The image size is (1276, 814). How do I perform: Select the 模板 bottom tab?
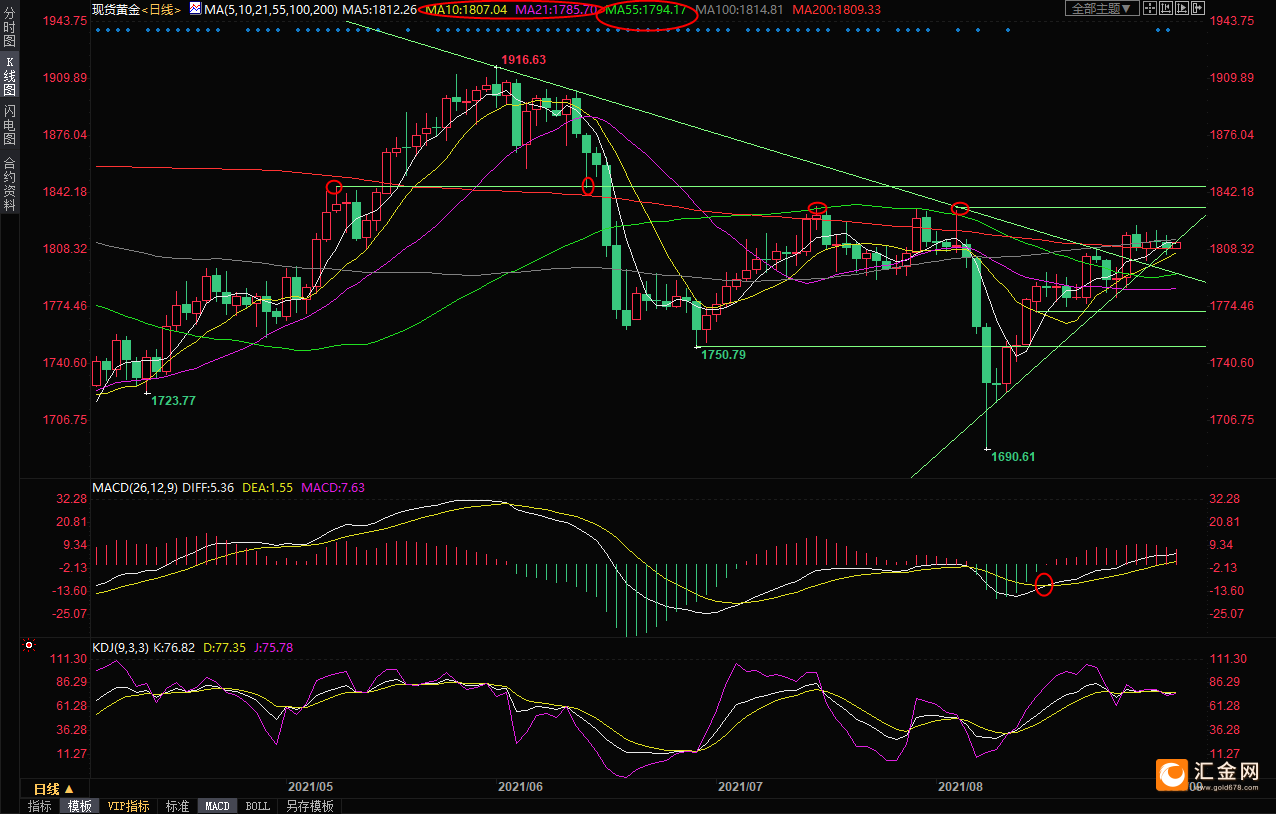click(79, 806)
